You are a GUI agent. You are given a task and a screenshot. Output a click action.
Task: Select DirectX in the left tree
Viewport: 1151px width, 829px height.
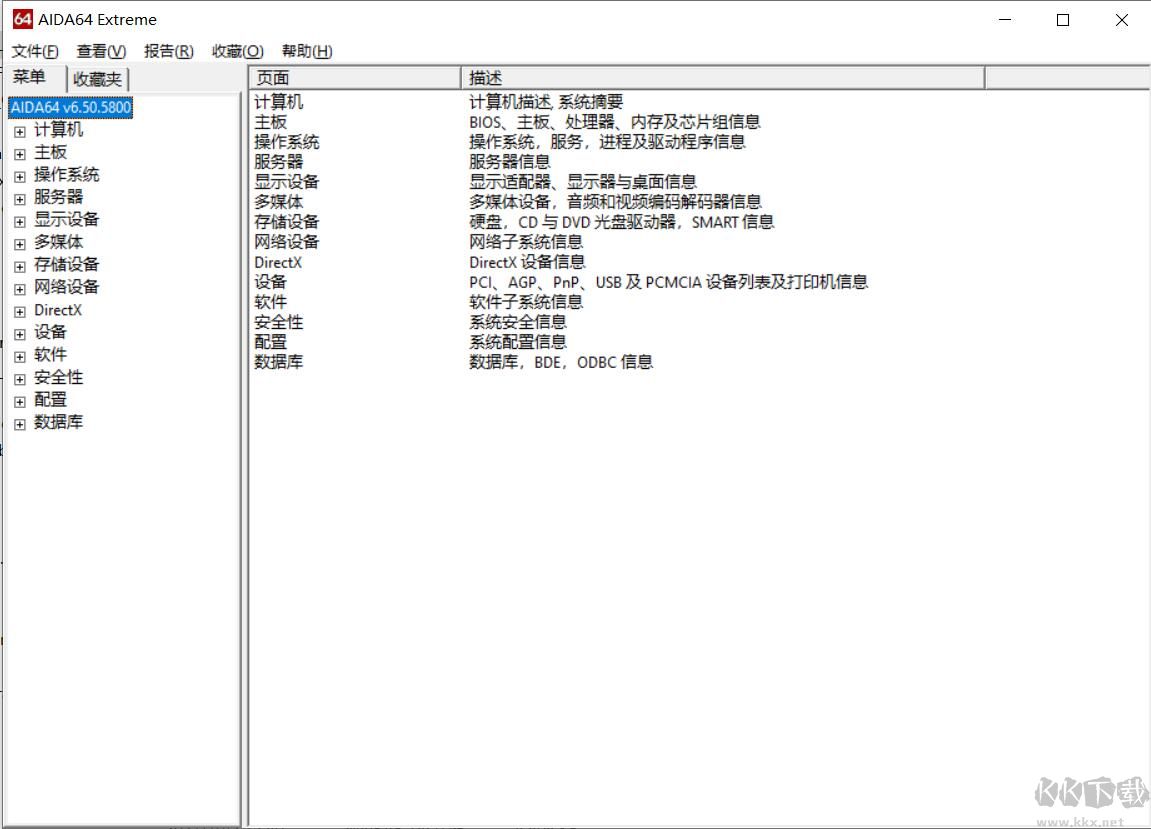58,310
